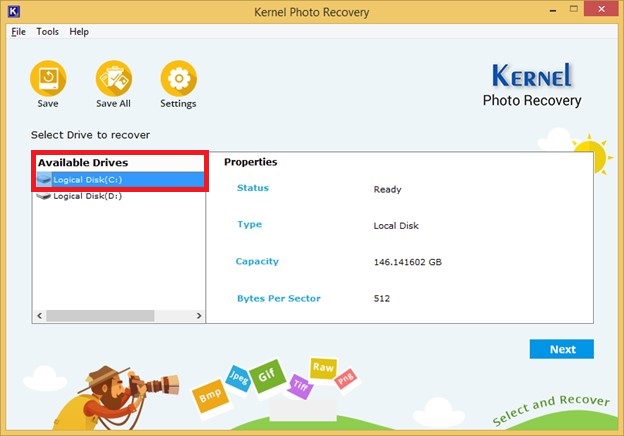
Task: Open the Help menu
Action: click(x=79, y=32)
